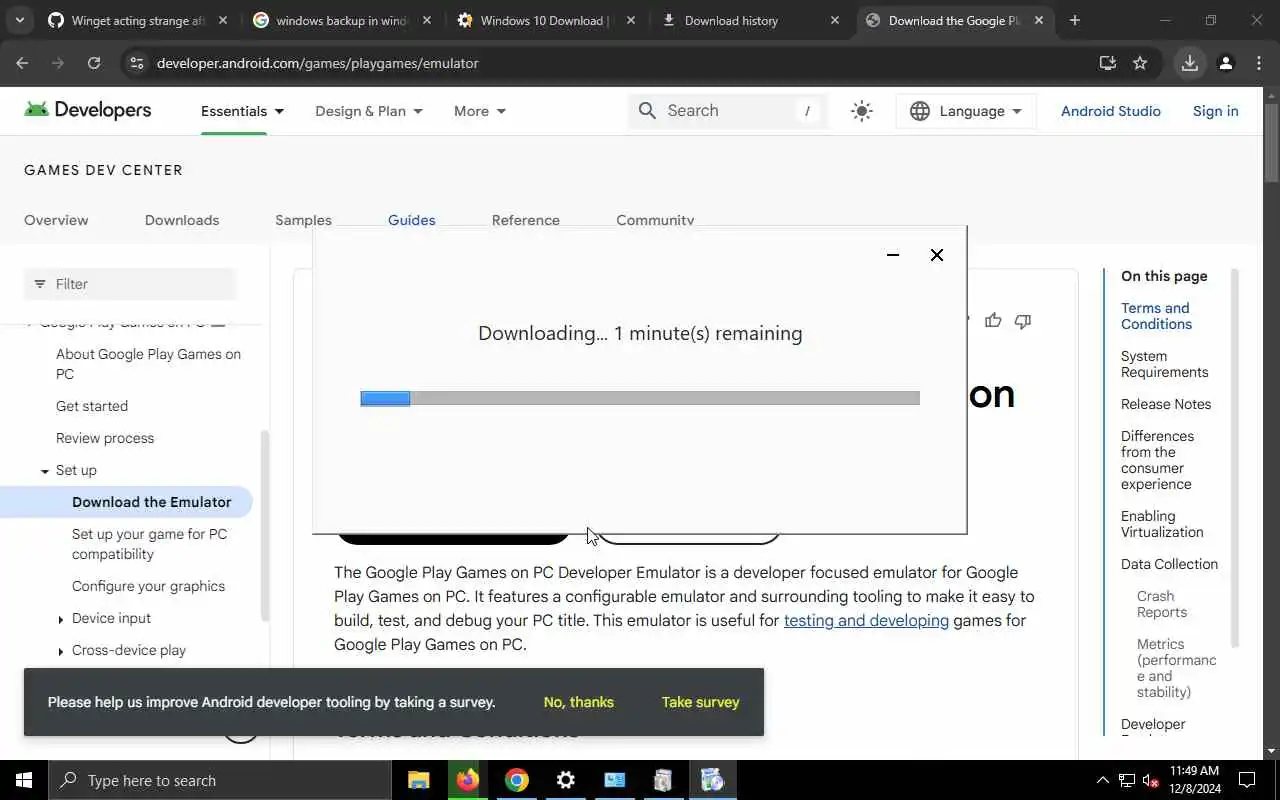Reload the page
This screenshot has height=800, width=1280.
tap(94, 63)
